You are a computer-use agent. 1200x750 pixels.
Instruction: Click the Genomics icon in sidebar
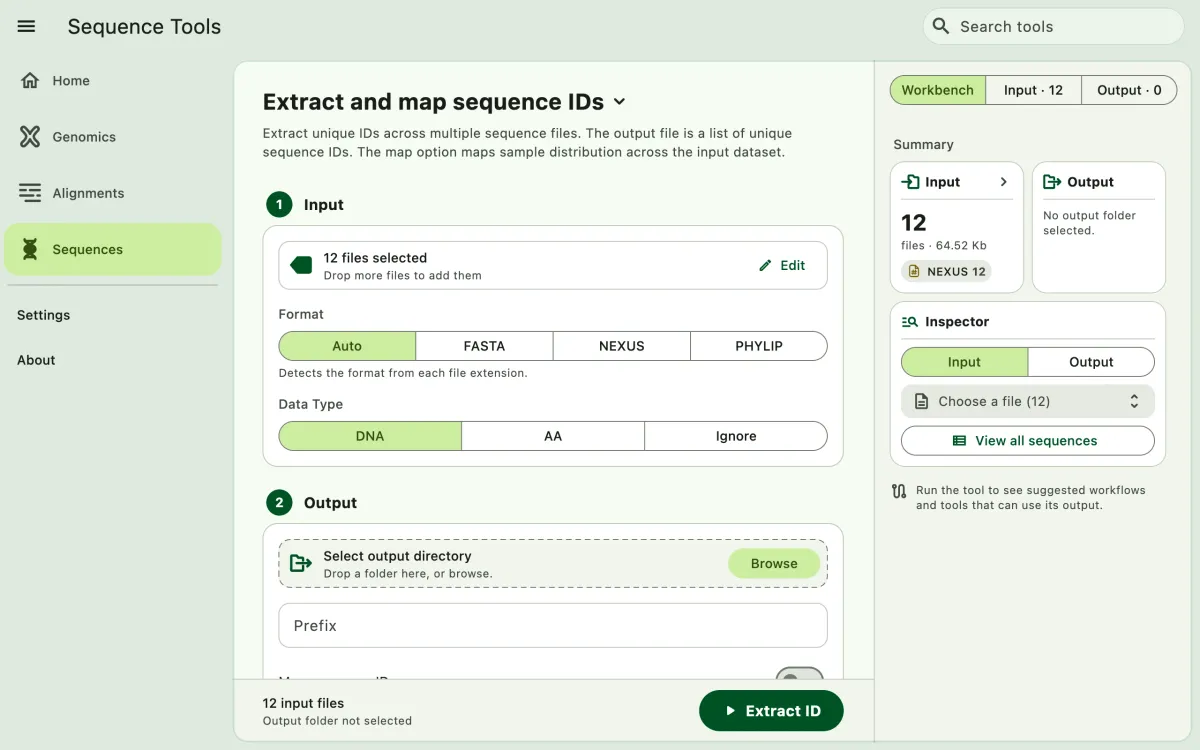pos(30,137)
